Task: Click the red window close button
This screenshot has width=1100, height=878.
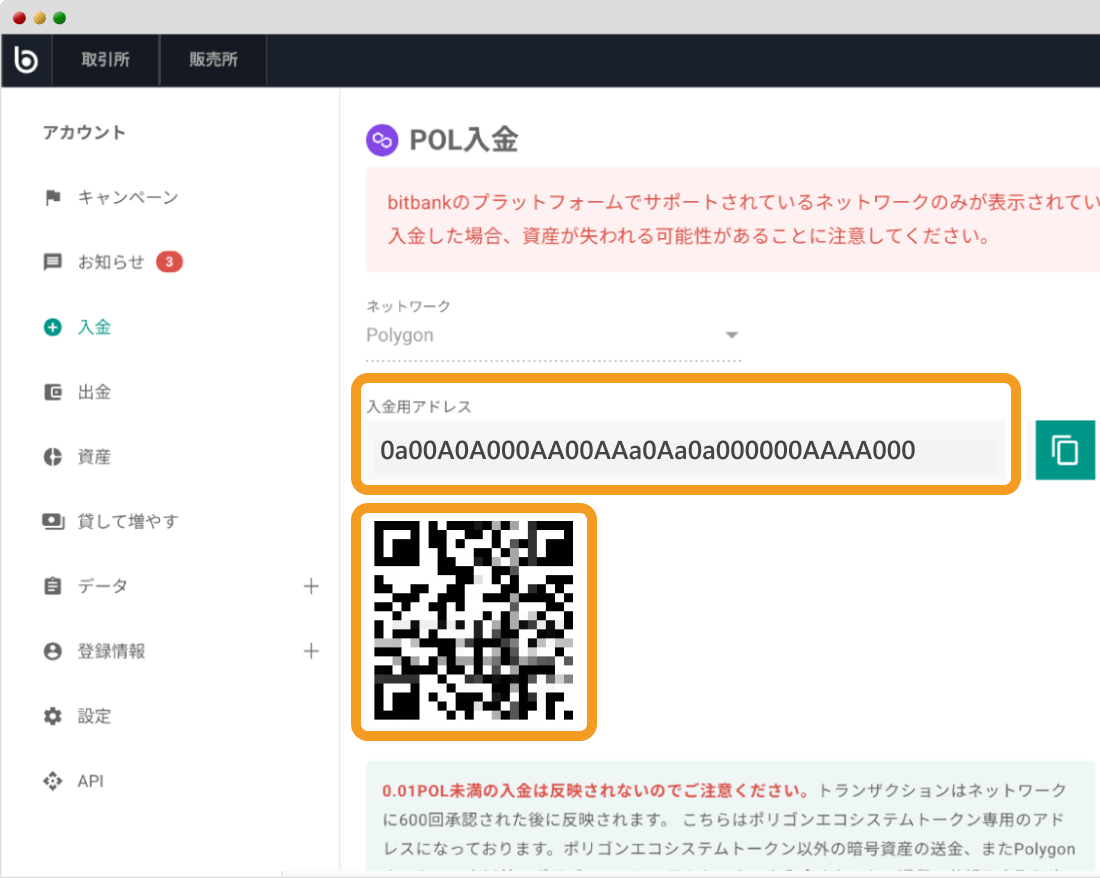Action: click(x=20, y=18)
